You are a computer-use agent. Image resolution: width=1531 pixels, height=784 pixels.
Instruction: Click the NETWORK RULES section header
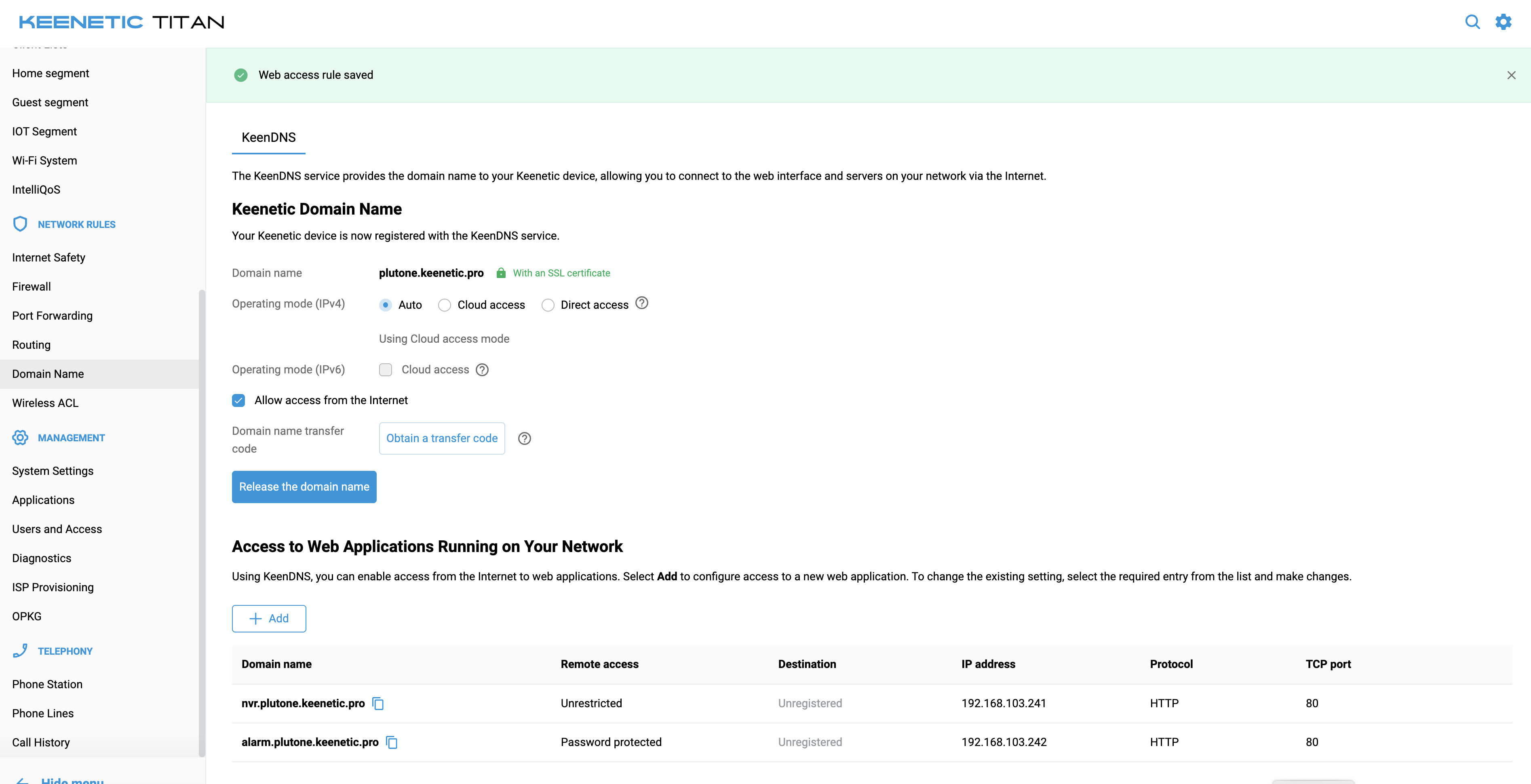[77, 224]
